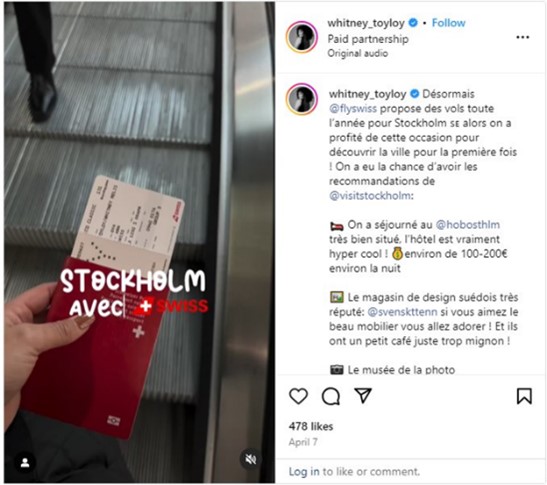This screenshot has width=547, height=485.
Task: Open @flyswiss mention in caption
Action: pos(353,109)
